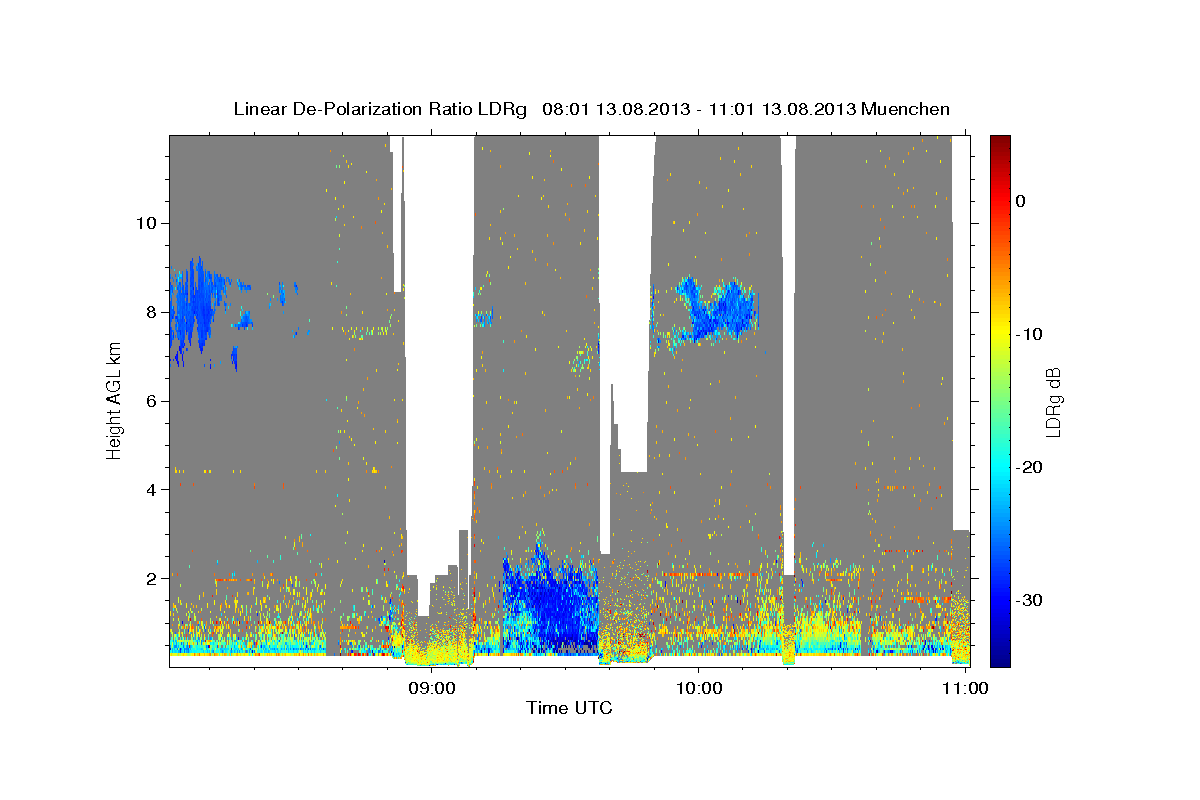This screenshot has height=800, width=1200.
Task: Click the height axis label "8"
Action: click(x=149, y=312)
